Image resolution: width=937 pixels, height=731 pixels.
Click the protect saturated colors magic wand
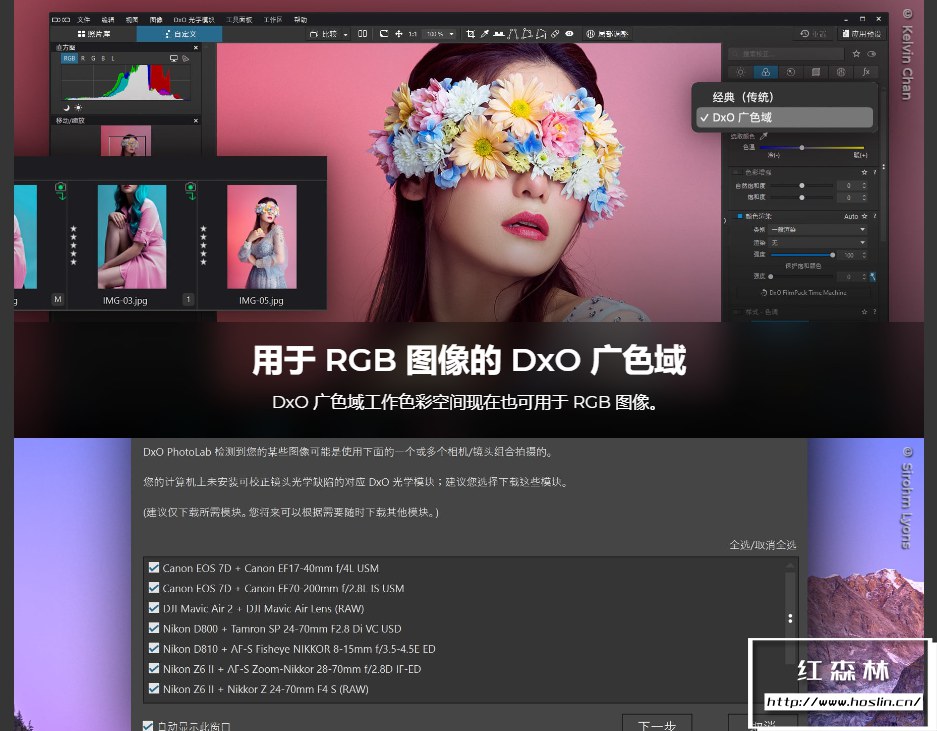872,276
